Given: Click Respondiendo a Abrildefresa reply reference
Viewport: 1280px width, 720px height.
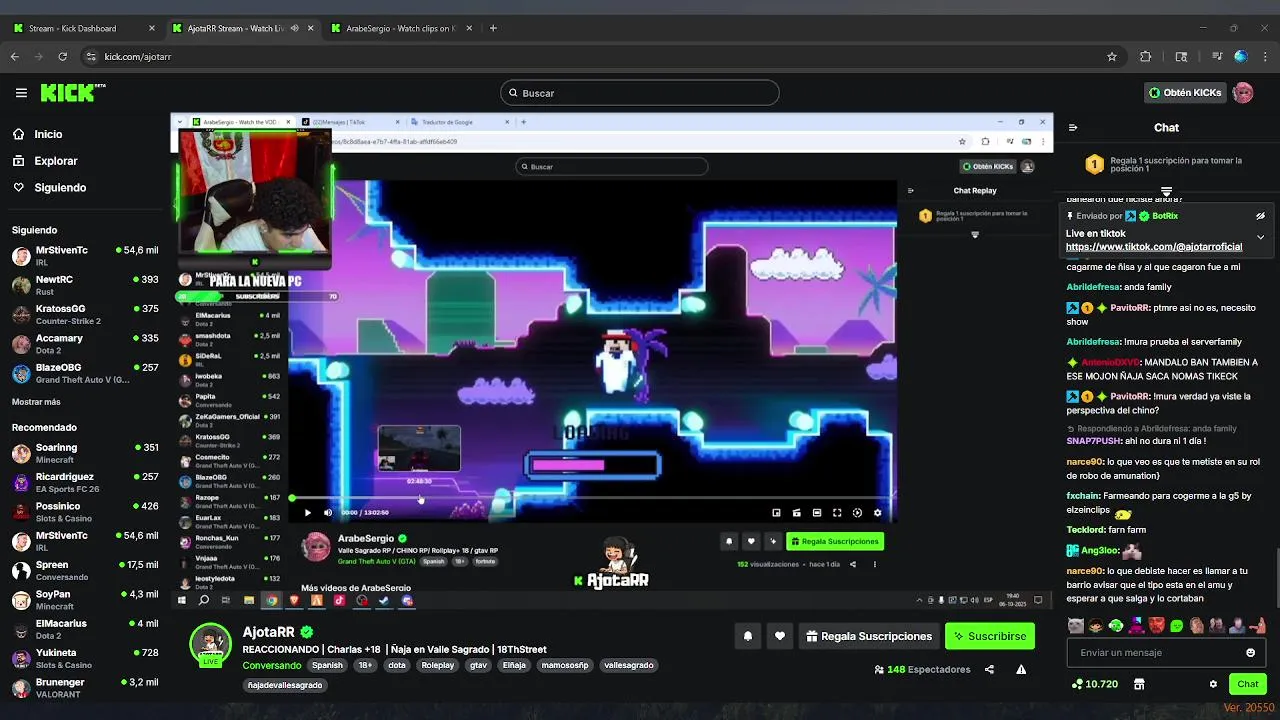Looking at the screenshot, I should (x=1151, y=428).
